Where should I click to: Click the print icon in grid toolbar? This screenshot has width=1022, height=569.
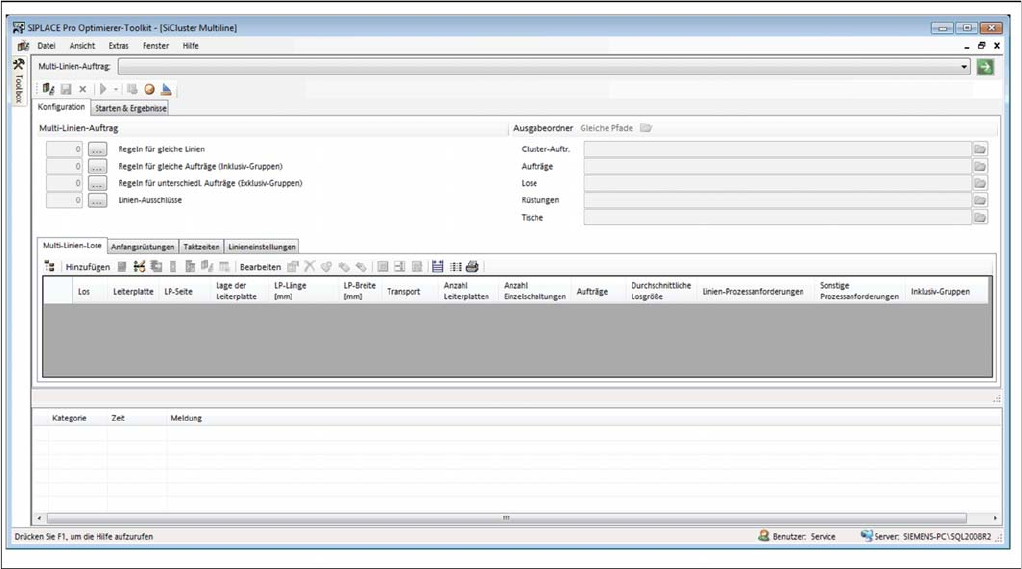(x=472, y=267)
